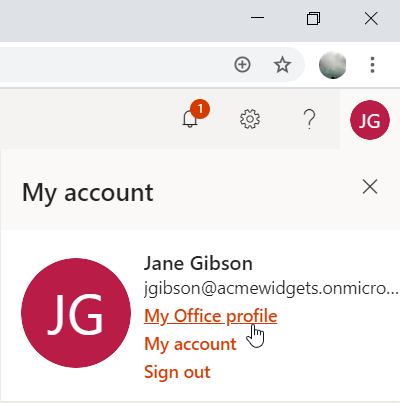Close the My account panel

(x=370, y=186)
